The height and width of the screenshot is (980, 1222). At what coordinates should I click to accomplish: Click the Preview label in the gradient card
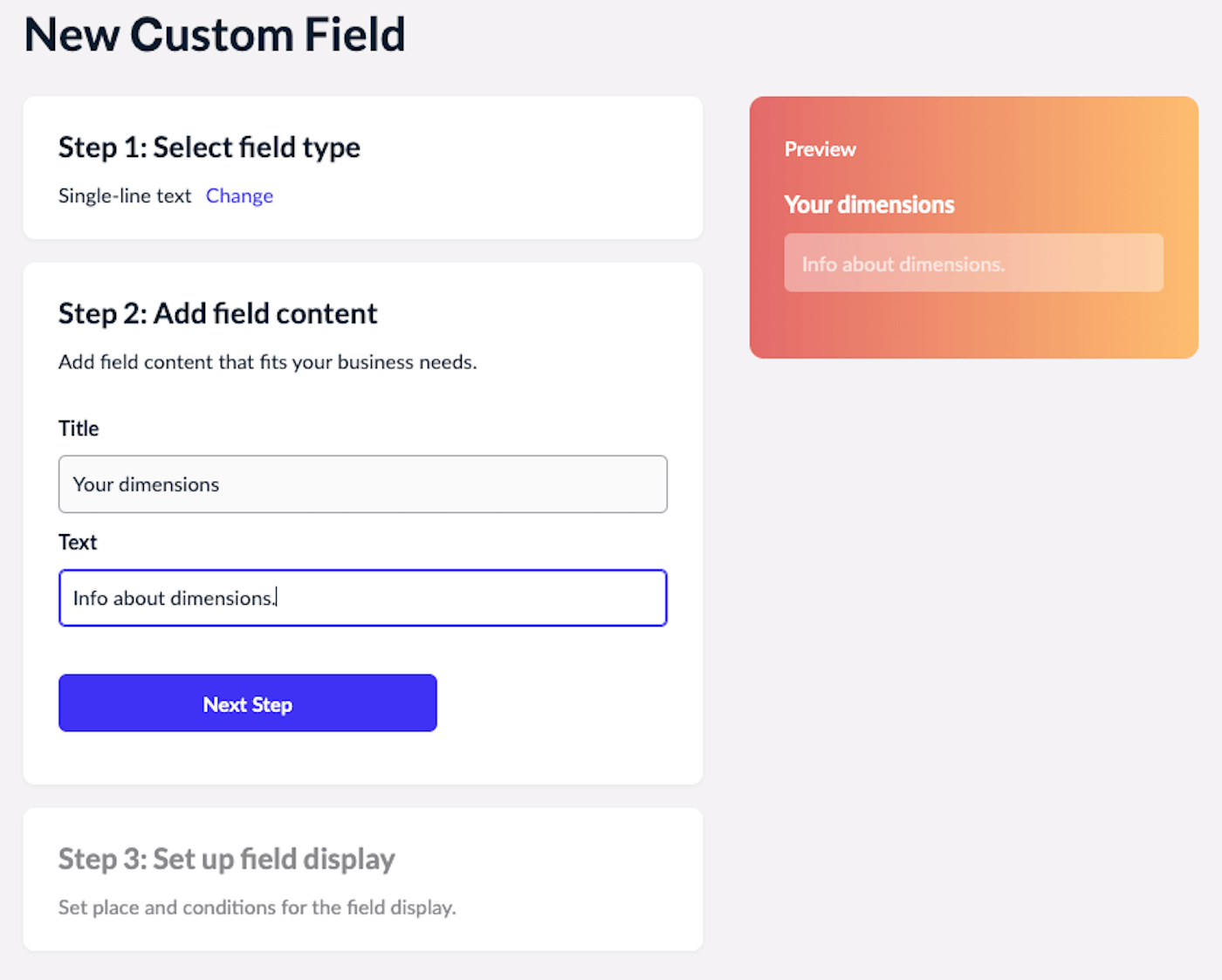[820, 149]
